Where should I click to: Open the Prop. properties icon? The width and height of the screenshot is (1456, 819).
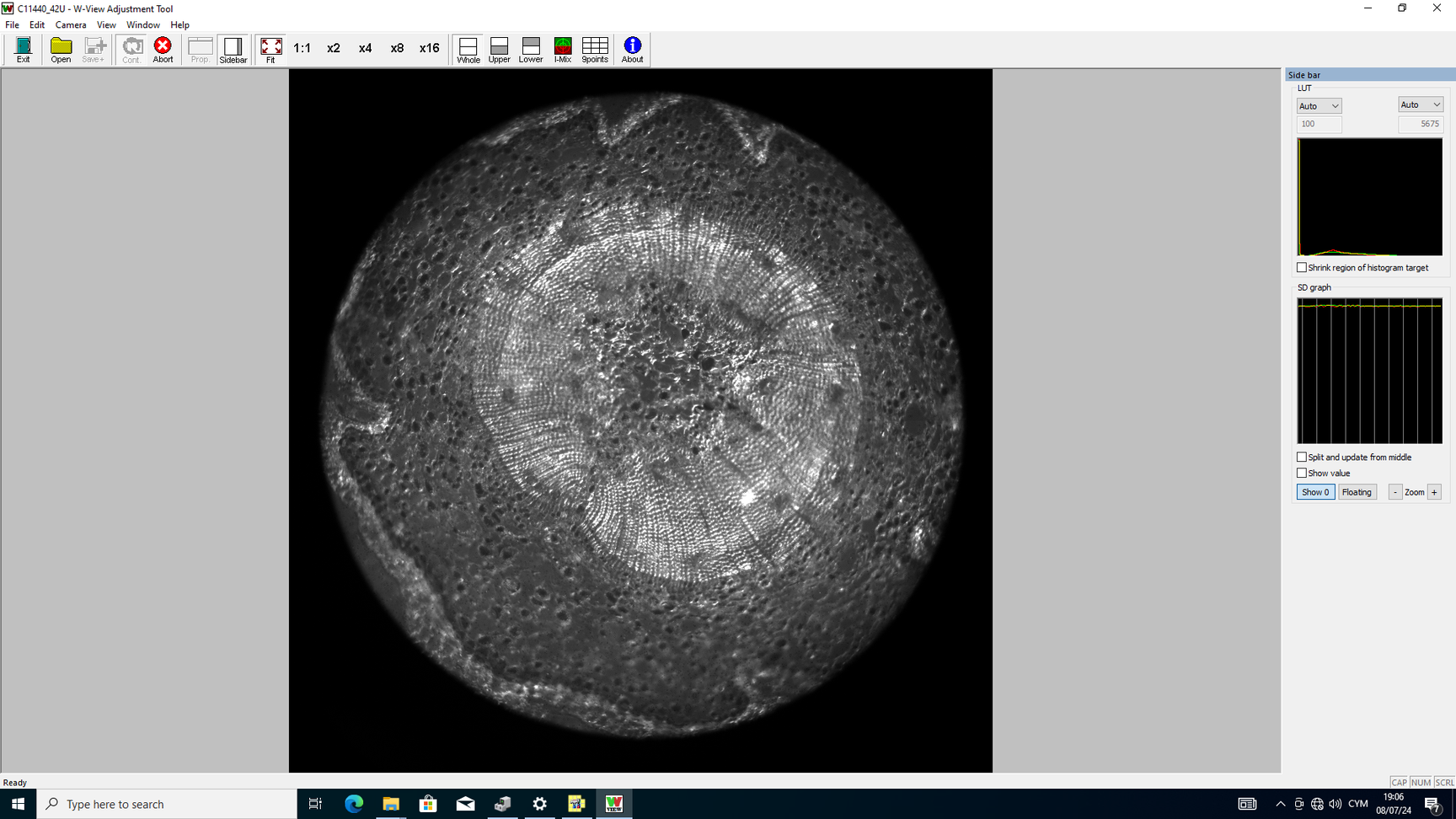click(x=200, y=50)
